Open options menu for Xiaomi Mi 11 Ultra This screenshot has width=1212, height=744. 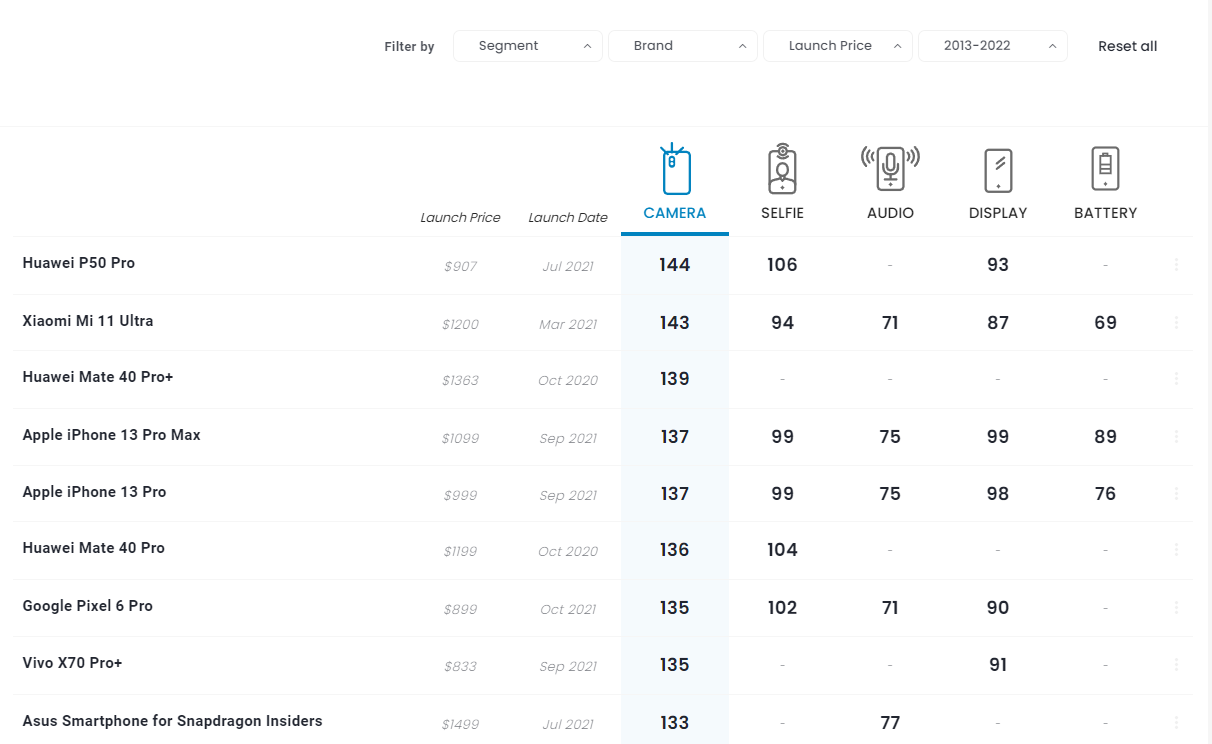point(1176,323)
